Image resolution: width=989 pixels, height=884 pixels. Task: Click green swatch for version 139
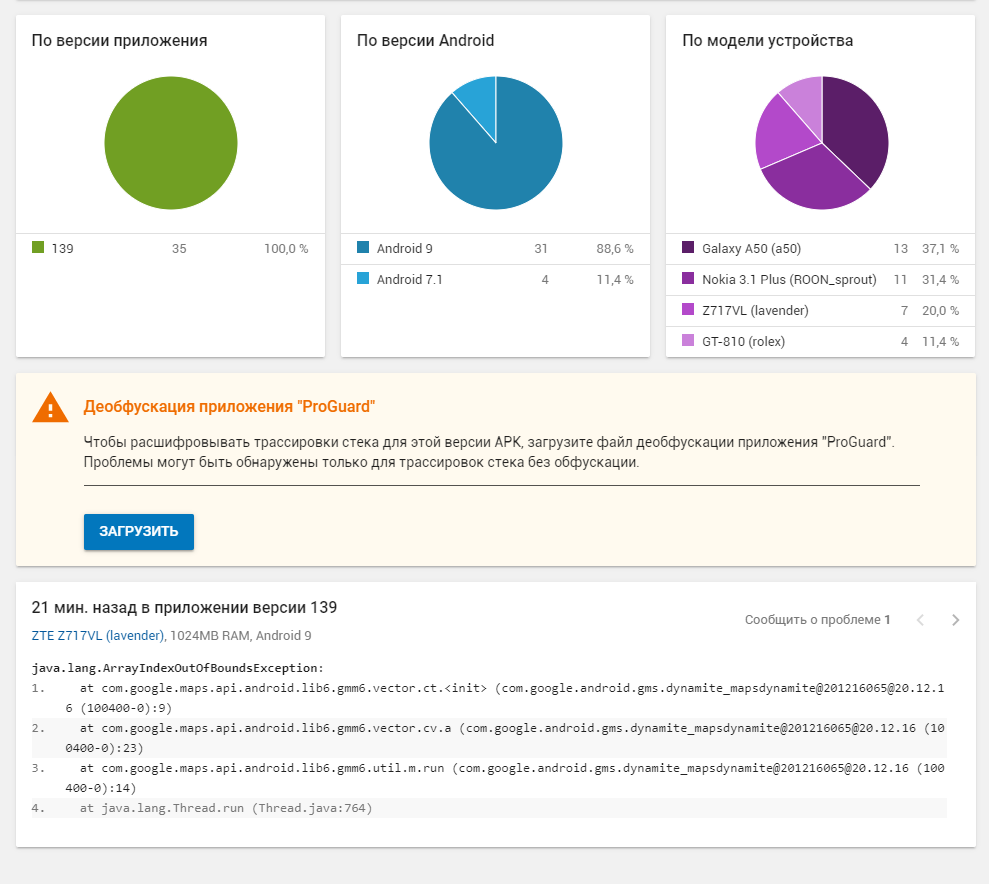coord(38,248)
